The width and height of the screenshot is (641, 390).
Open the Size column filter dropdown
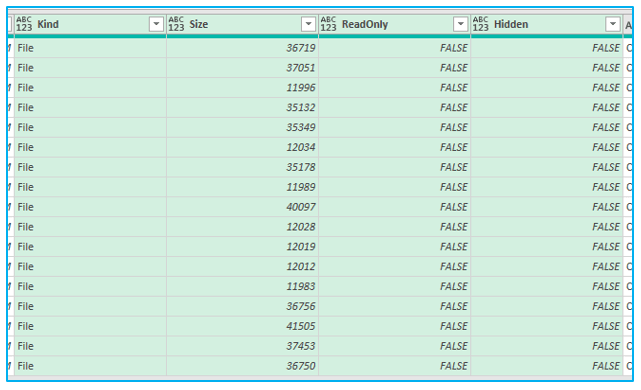308,24
